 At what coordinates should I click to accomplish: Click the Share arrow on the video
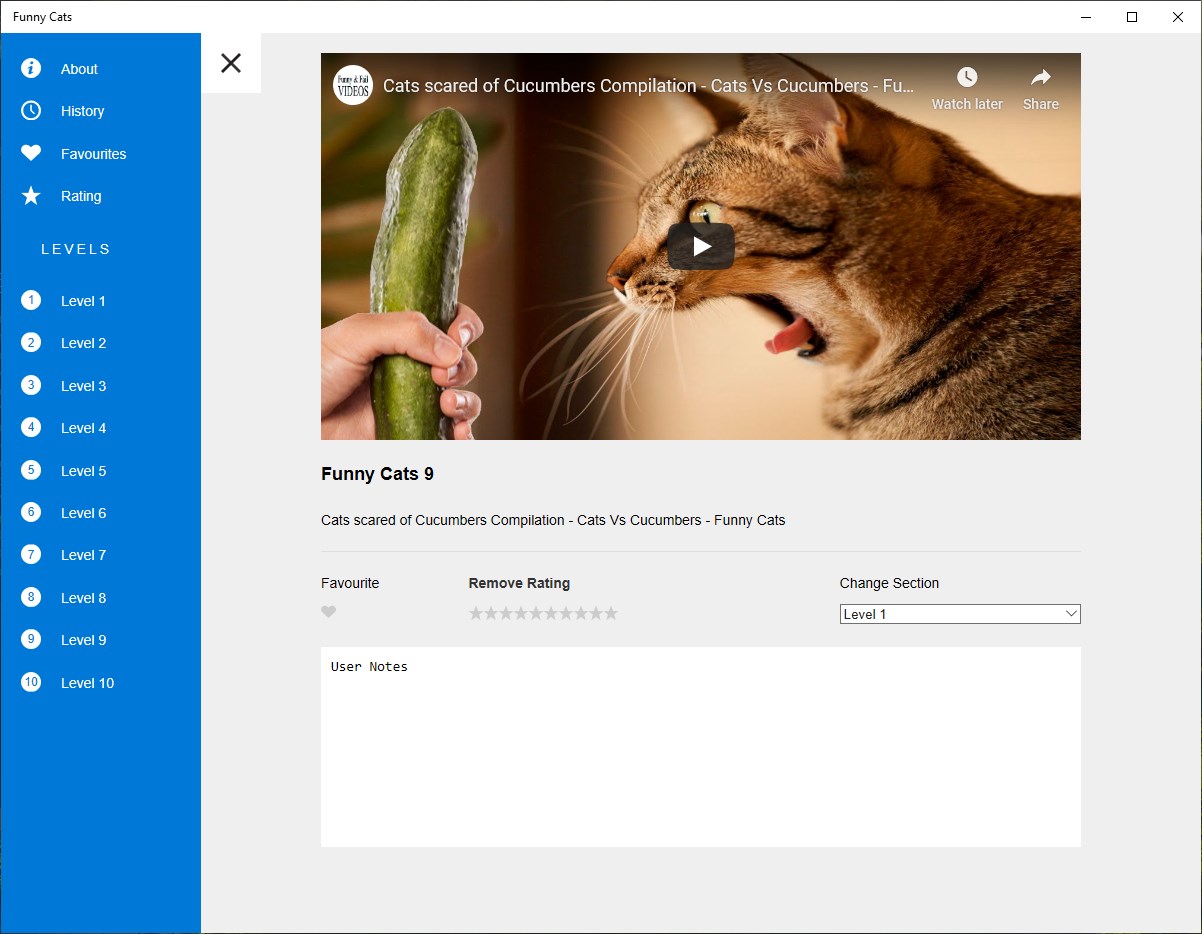(1041, 77)
